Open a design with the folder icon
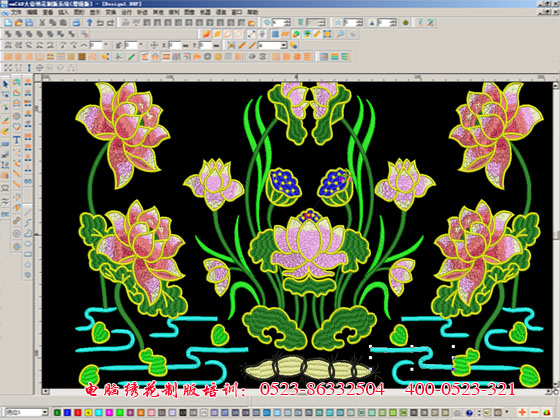This screenshot has width=560, height=420. point(19,22)
